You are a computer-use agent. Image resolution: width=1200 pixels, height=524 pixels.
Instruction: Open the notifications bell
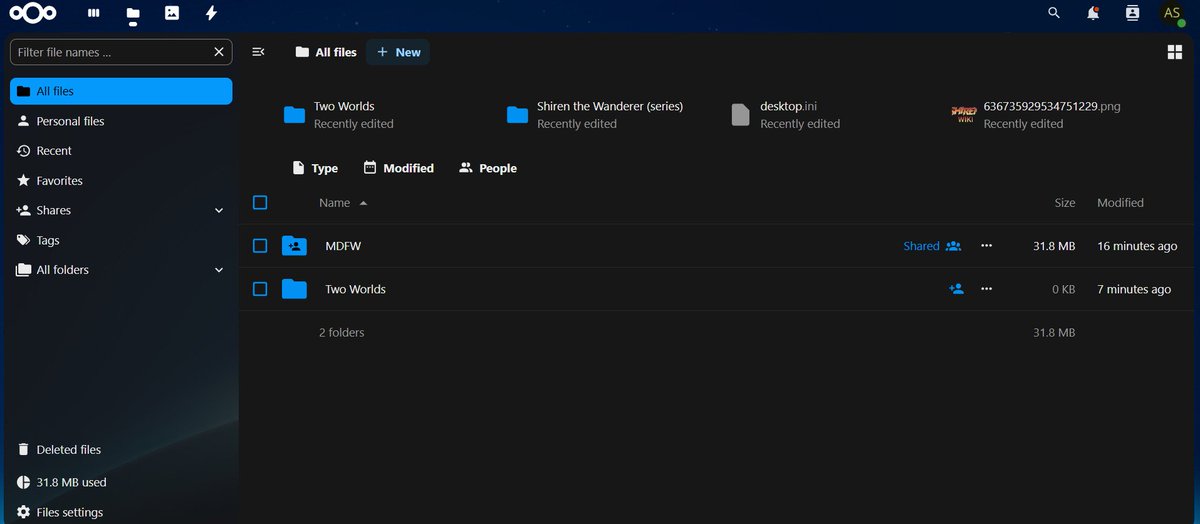[1093, 13]
